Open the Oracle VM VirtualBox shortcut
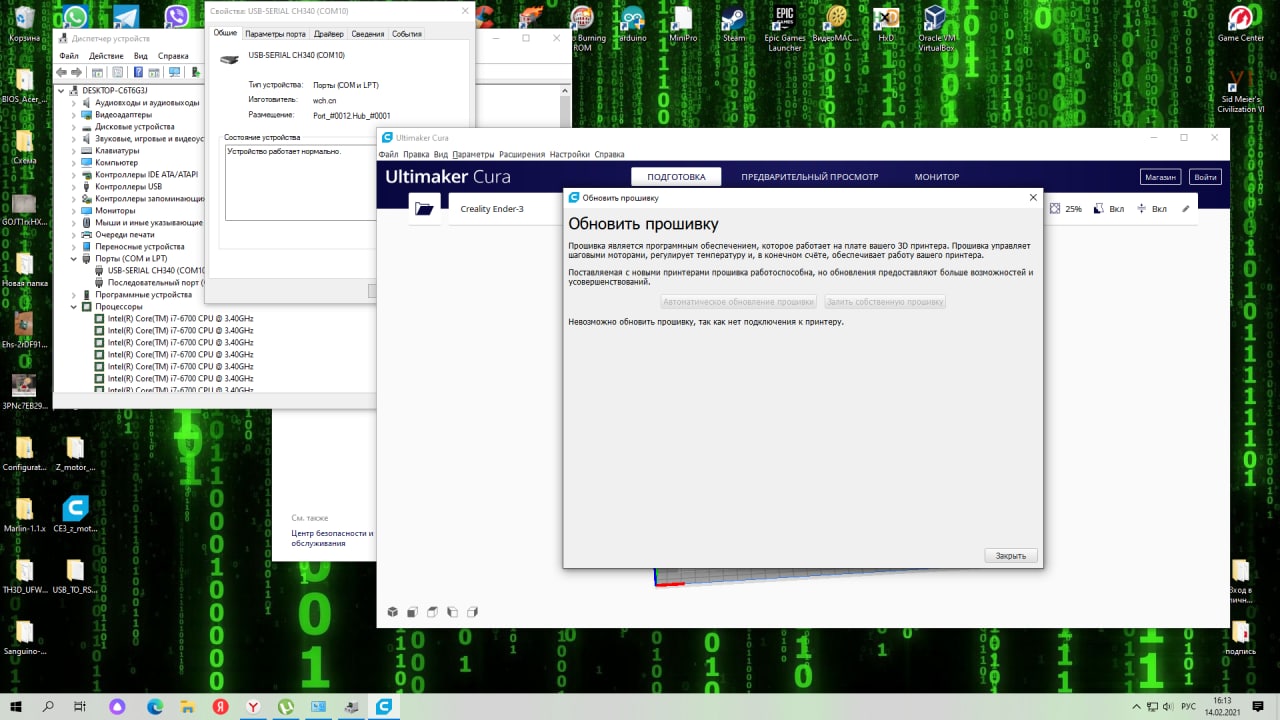 pos(936,28)
